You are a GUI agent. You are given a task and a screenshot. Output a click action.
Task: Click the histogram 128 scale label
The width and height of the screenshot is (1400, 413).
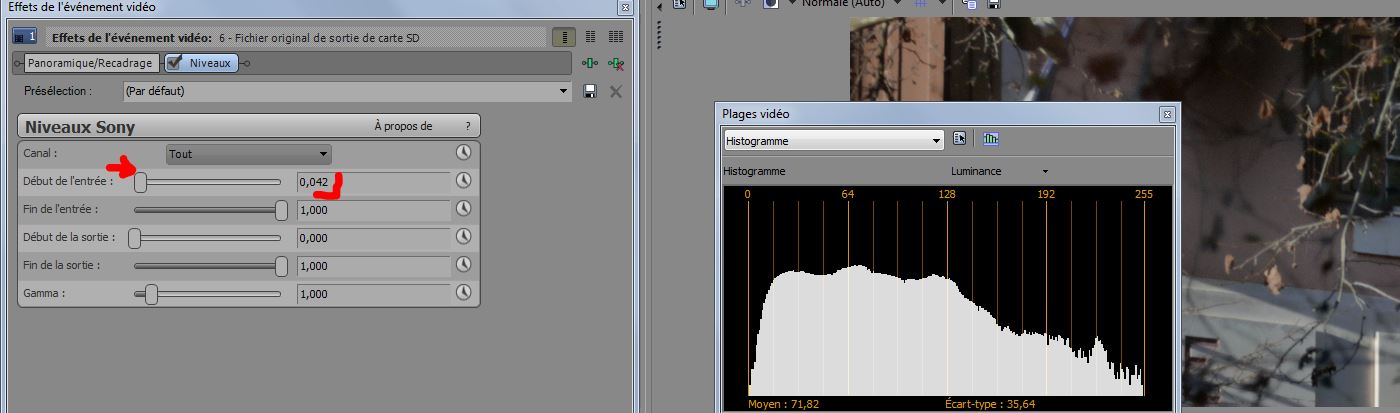[x=946, y=194]
